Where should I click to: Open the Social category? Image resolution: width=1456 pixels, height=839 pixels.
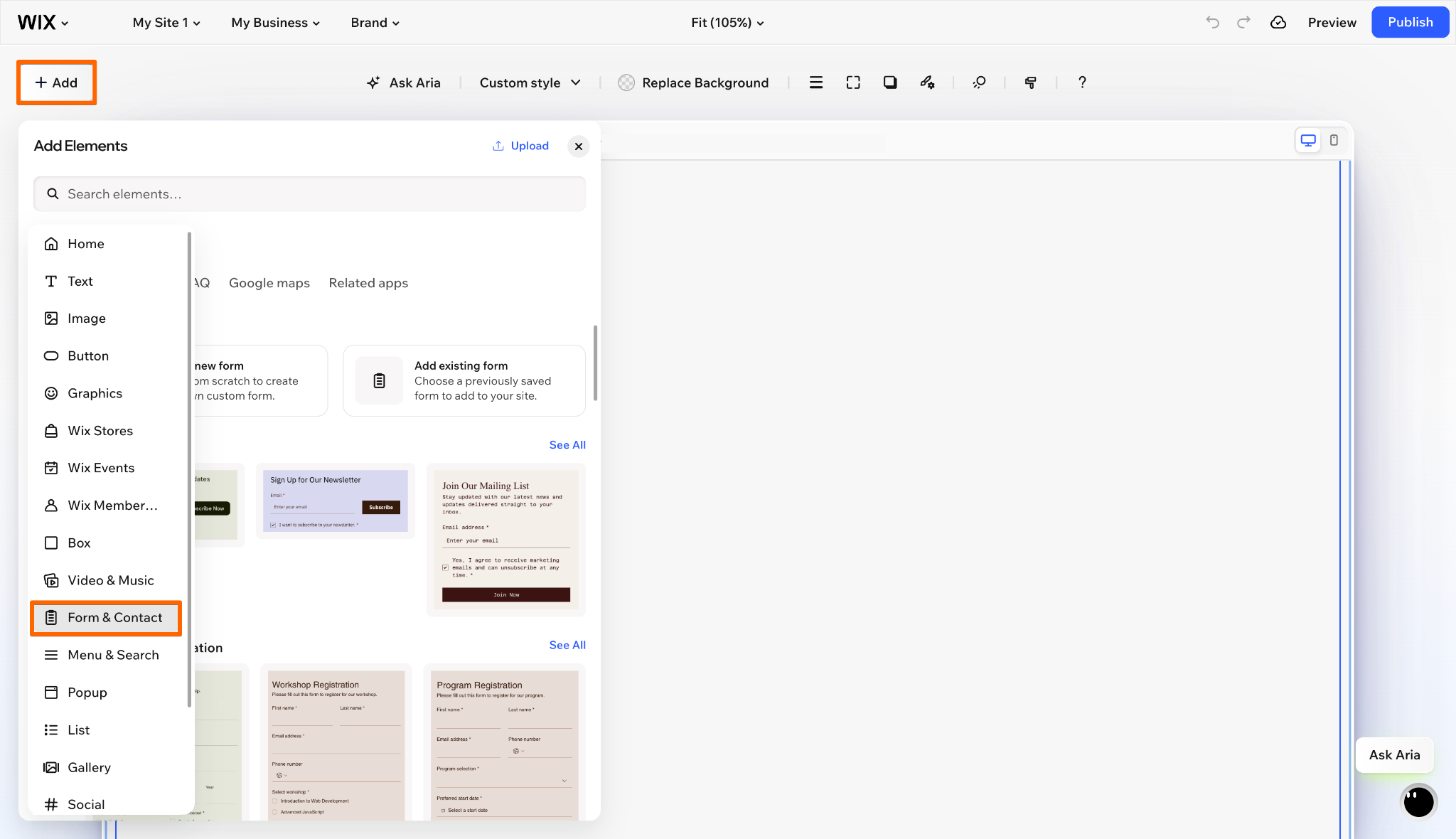pos(107,804)
